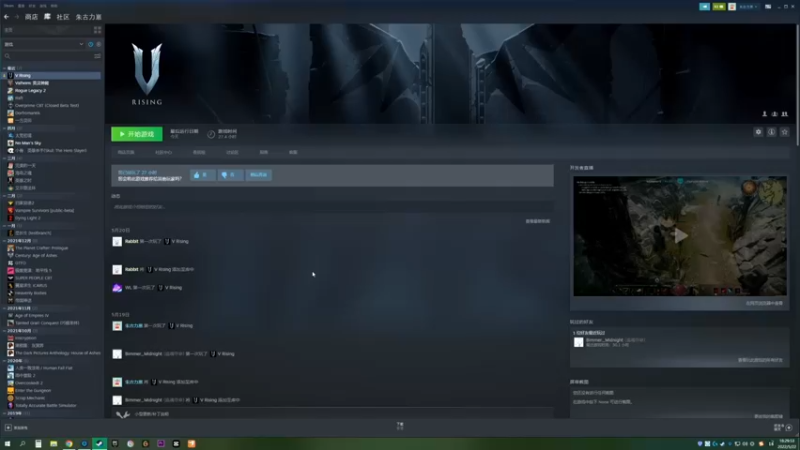Click the add game plus icon
800x450 pixels.
pos(8,428)
